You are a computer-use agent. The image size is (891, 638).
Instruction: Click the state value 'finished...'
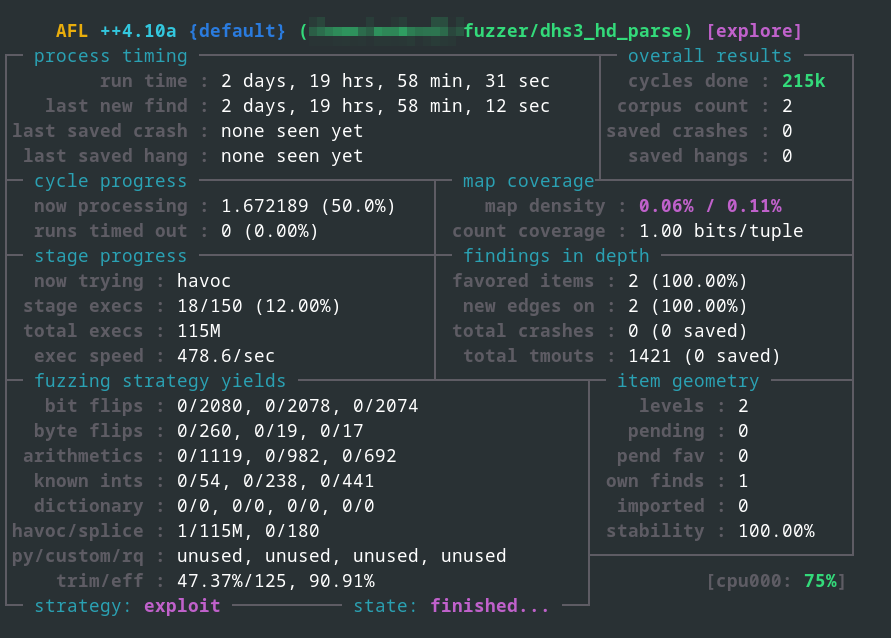point(490,606)
